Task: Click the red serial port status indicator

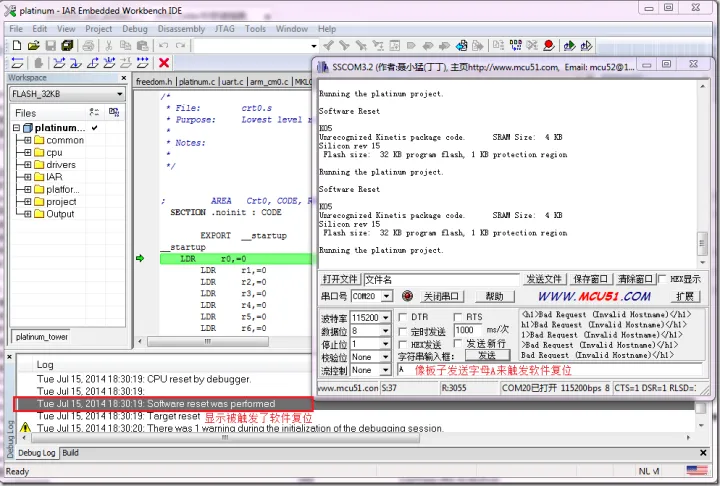Action: [x=407, y=296]
